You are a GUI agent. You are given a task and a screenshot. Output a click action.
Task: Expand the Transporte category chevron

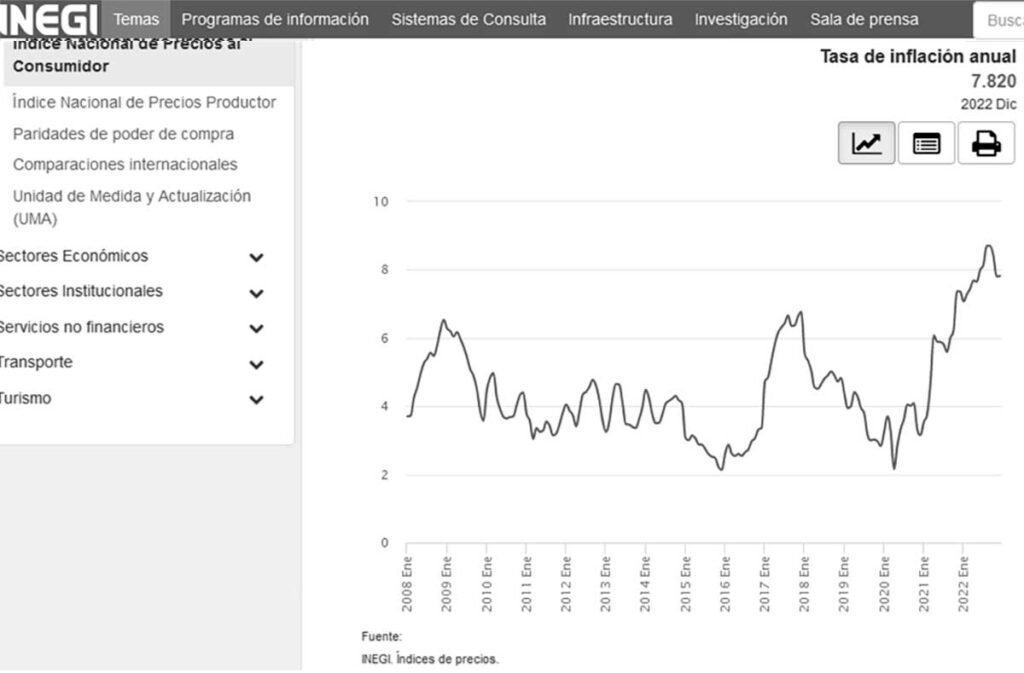[x=256, y=363]
